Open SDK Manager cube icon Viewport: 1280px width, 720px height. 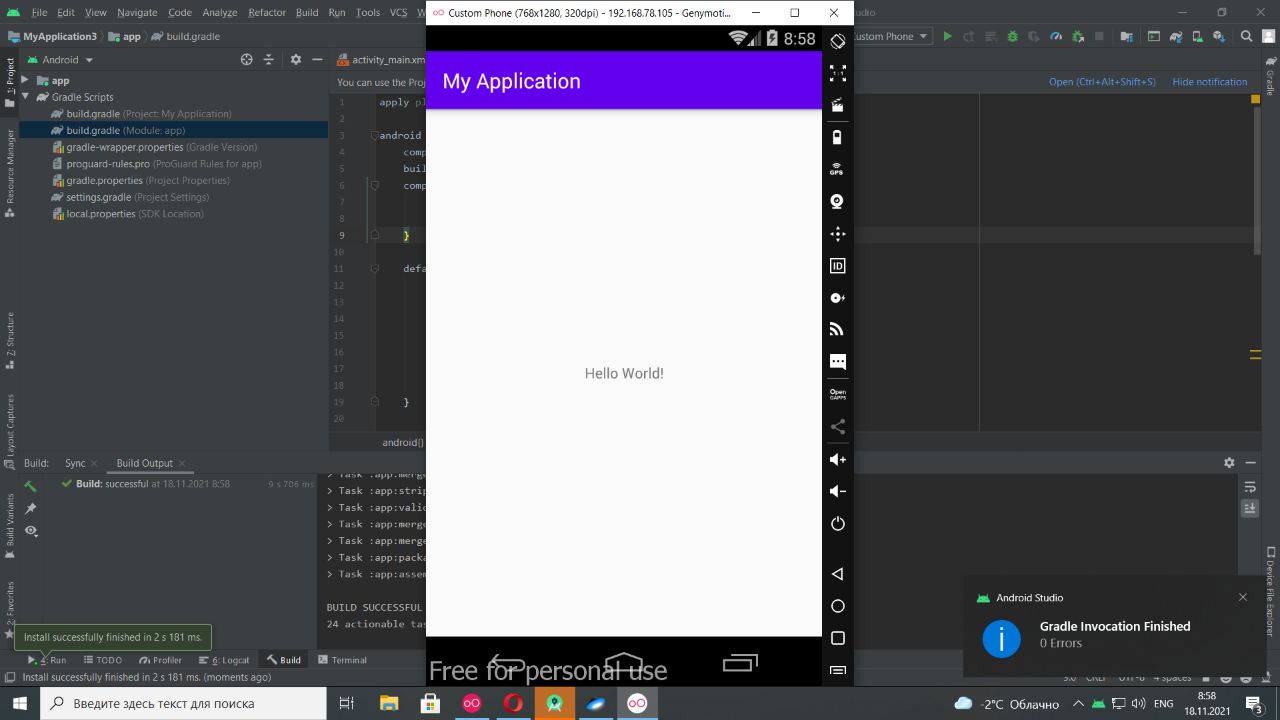[1219, 37]
